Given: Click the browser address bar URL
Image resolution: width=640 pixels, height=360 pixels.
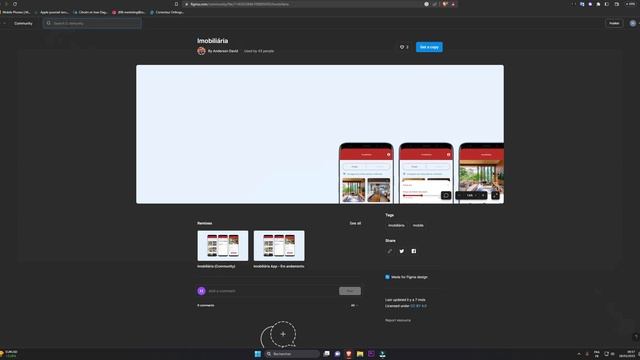Looking at the screenshot, I should 240,4.
